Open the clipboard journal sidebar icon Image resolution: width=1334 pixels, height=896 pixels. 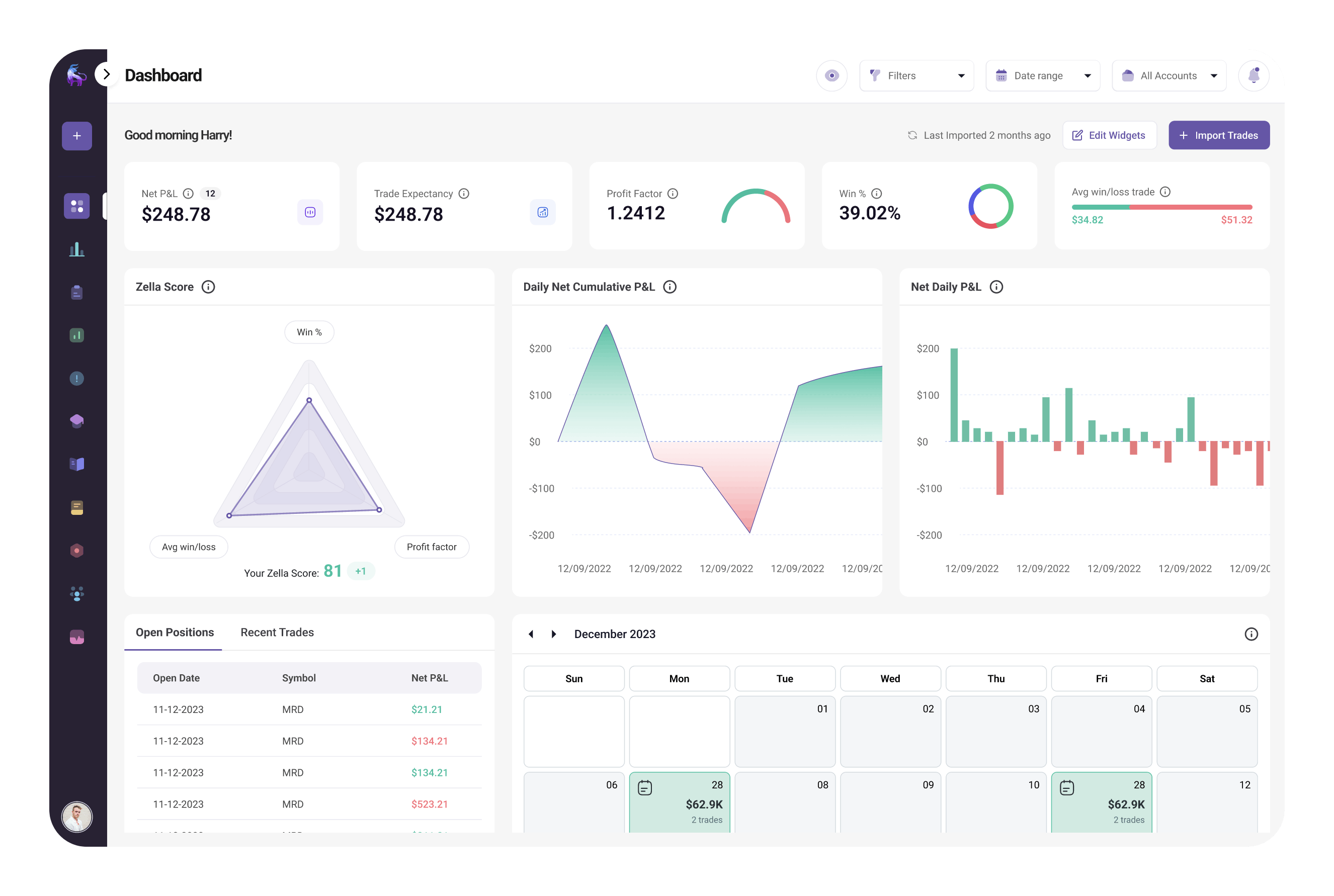point(76,293)
